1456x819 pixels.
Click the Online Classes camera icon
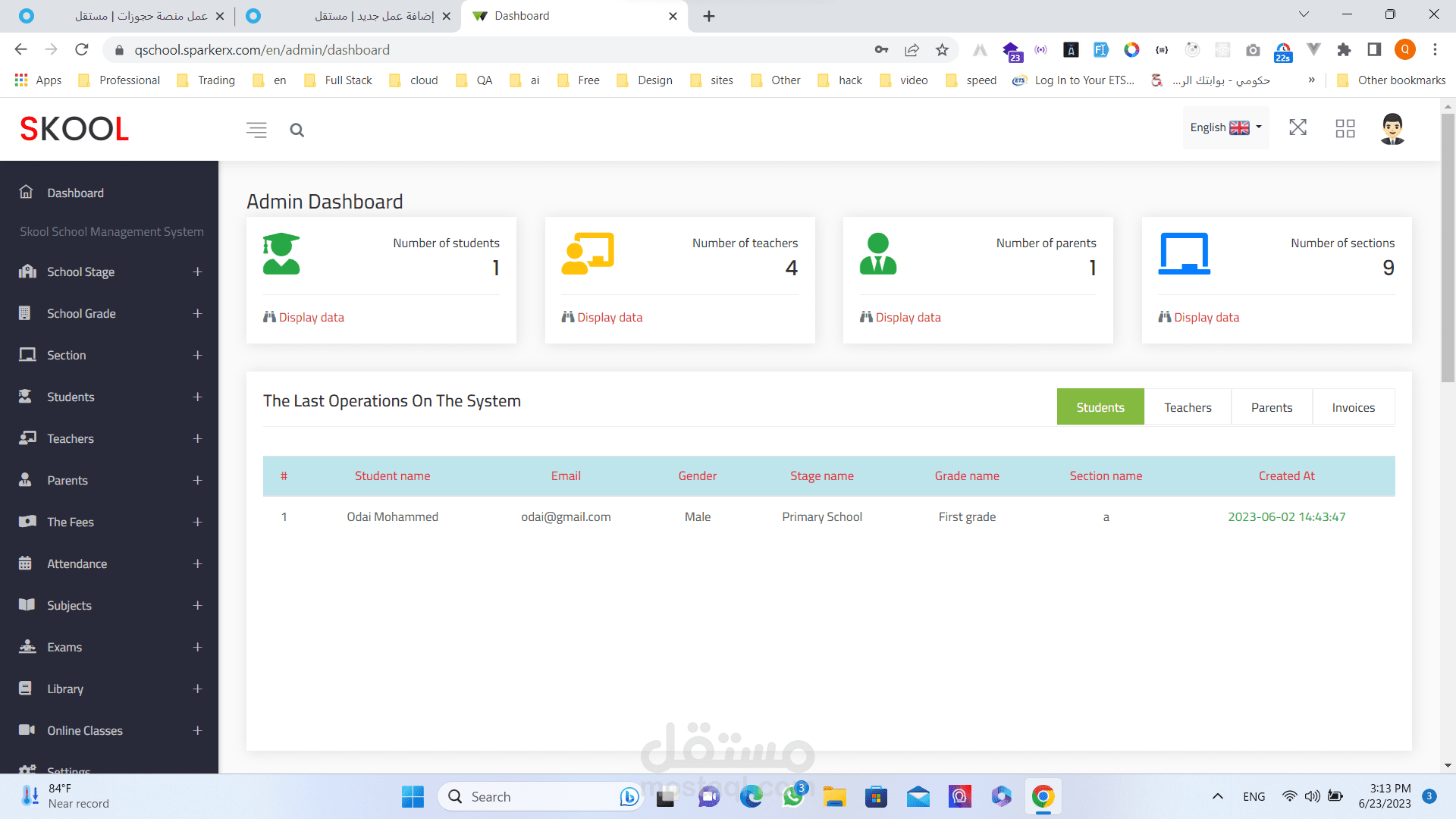pyautogui.click(x=27, y=730)
